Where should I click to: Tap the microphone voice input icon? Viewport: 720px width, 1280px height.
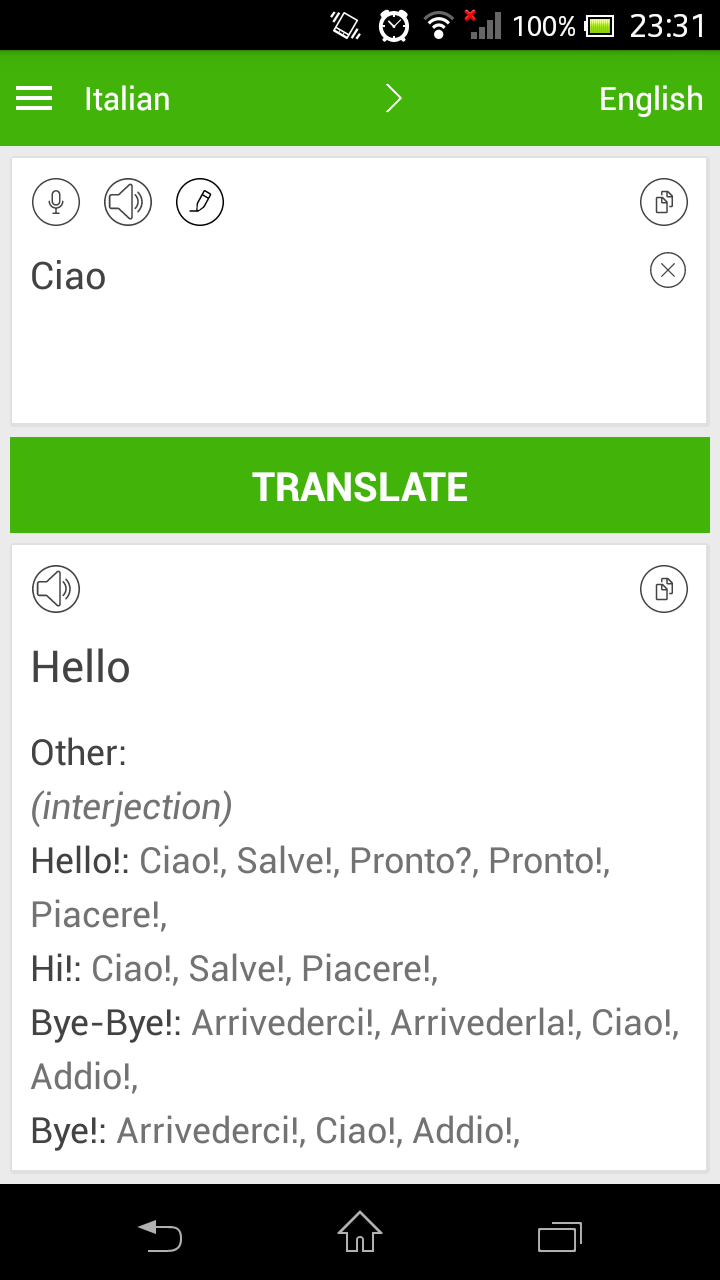point(56,203)
